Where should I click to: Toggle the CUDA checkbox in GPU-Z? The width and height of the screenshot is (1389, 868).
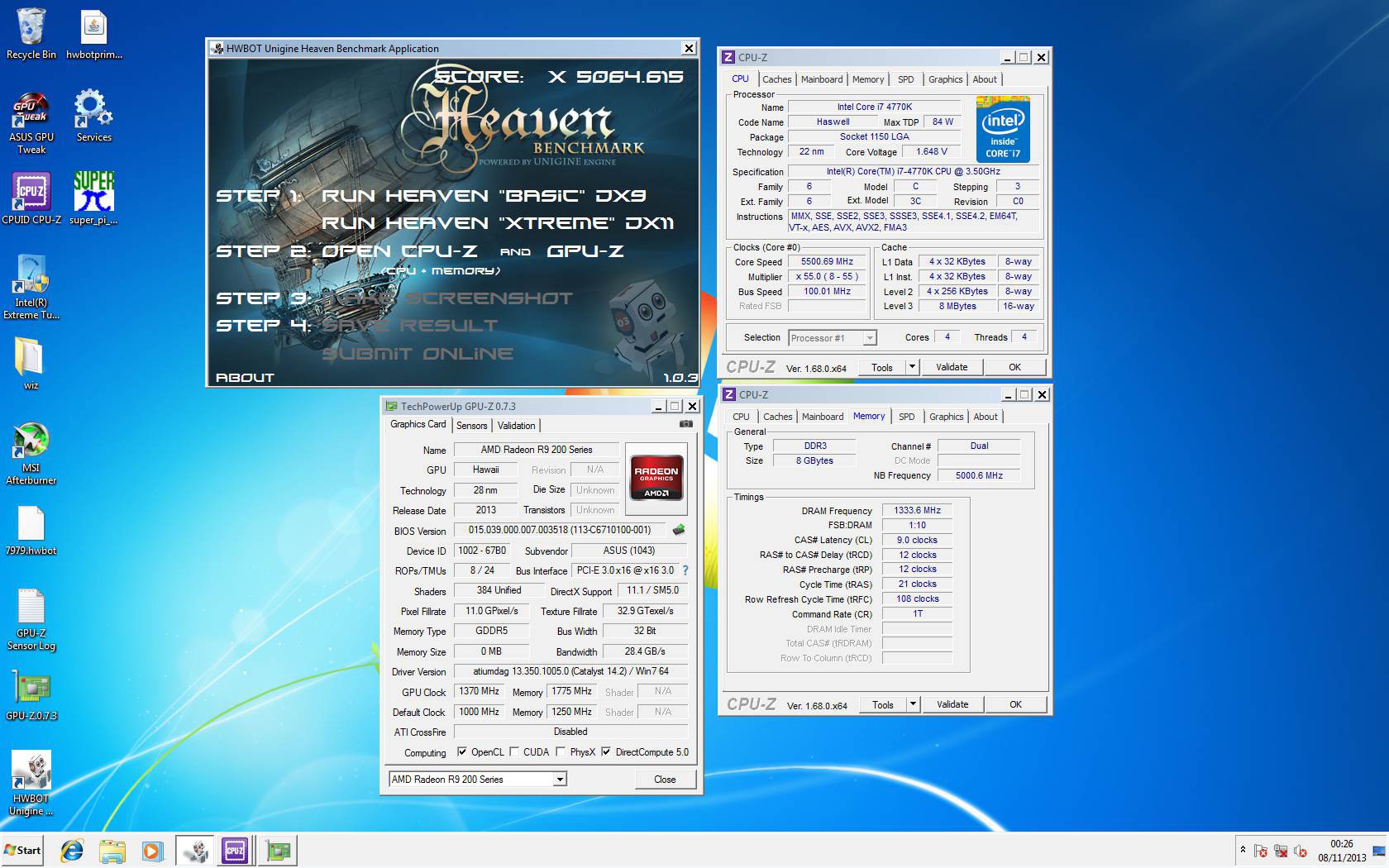pos(514,751)
